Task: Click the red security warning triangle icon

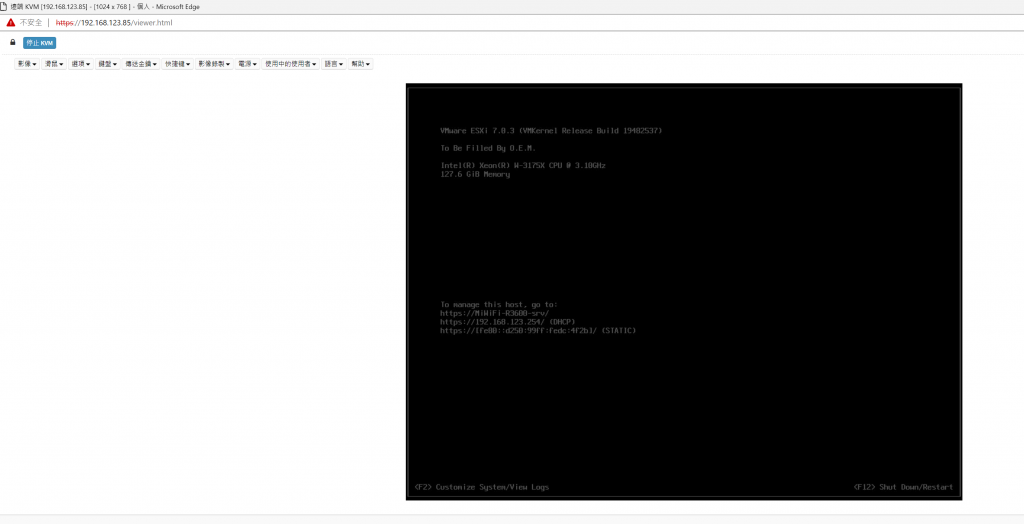Action: pos(10,22)
